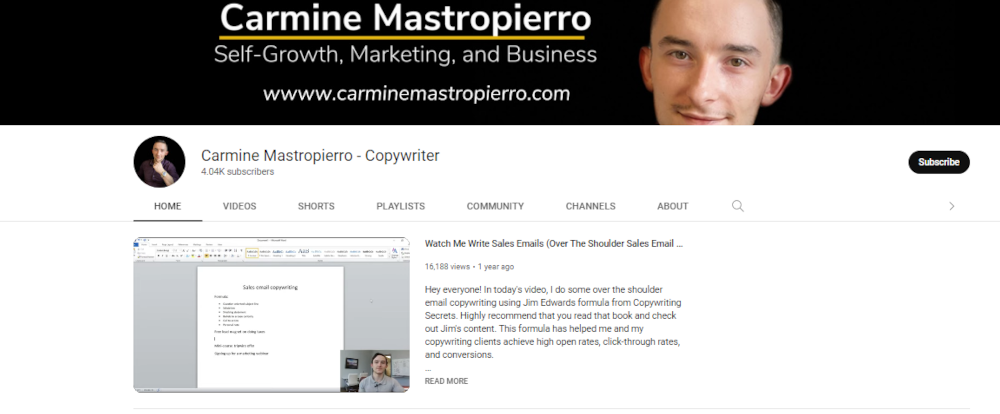
Task: Click the channel search magnifier icon
Action: coord(738,206)
